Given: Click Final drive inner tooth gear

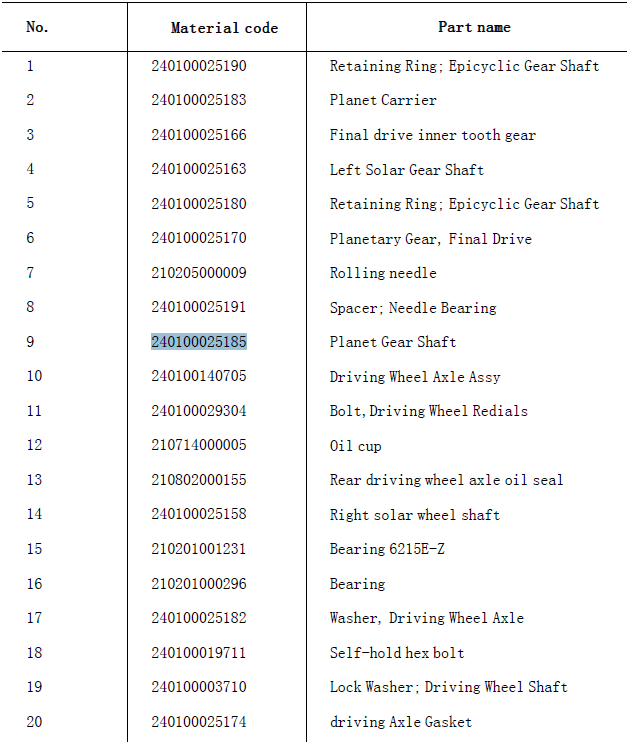Looking at the screenshot, I should pyautogui.click(x=433, y=135).
